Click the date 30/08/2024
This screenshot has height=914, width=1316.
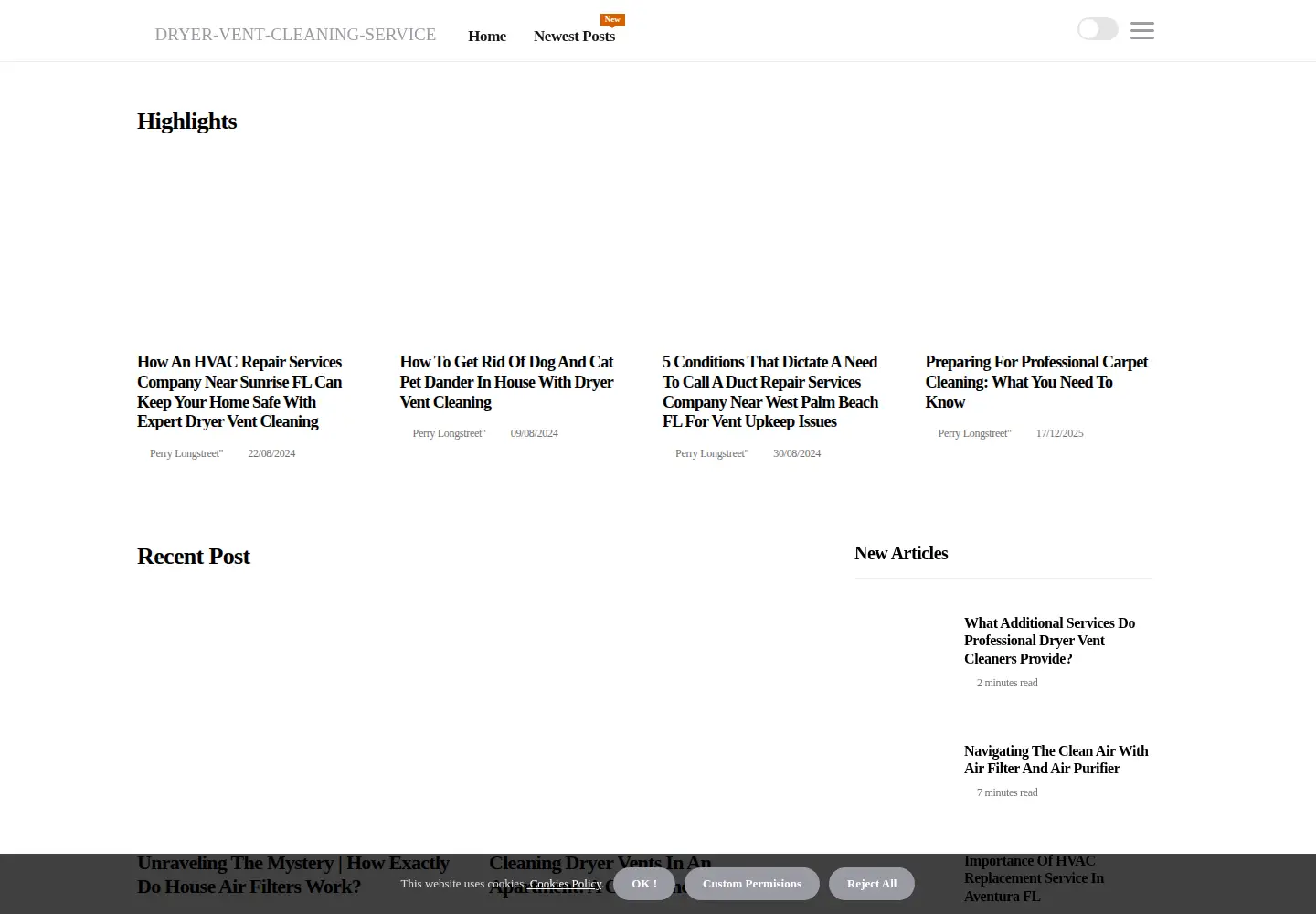click(x=797, y=453)
